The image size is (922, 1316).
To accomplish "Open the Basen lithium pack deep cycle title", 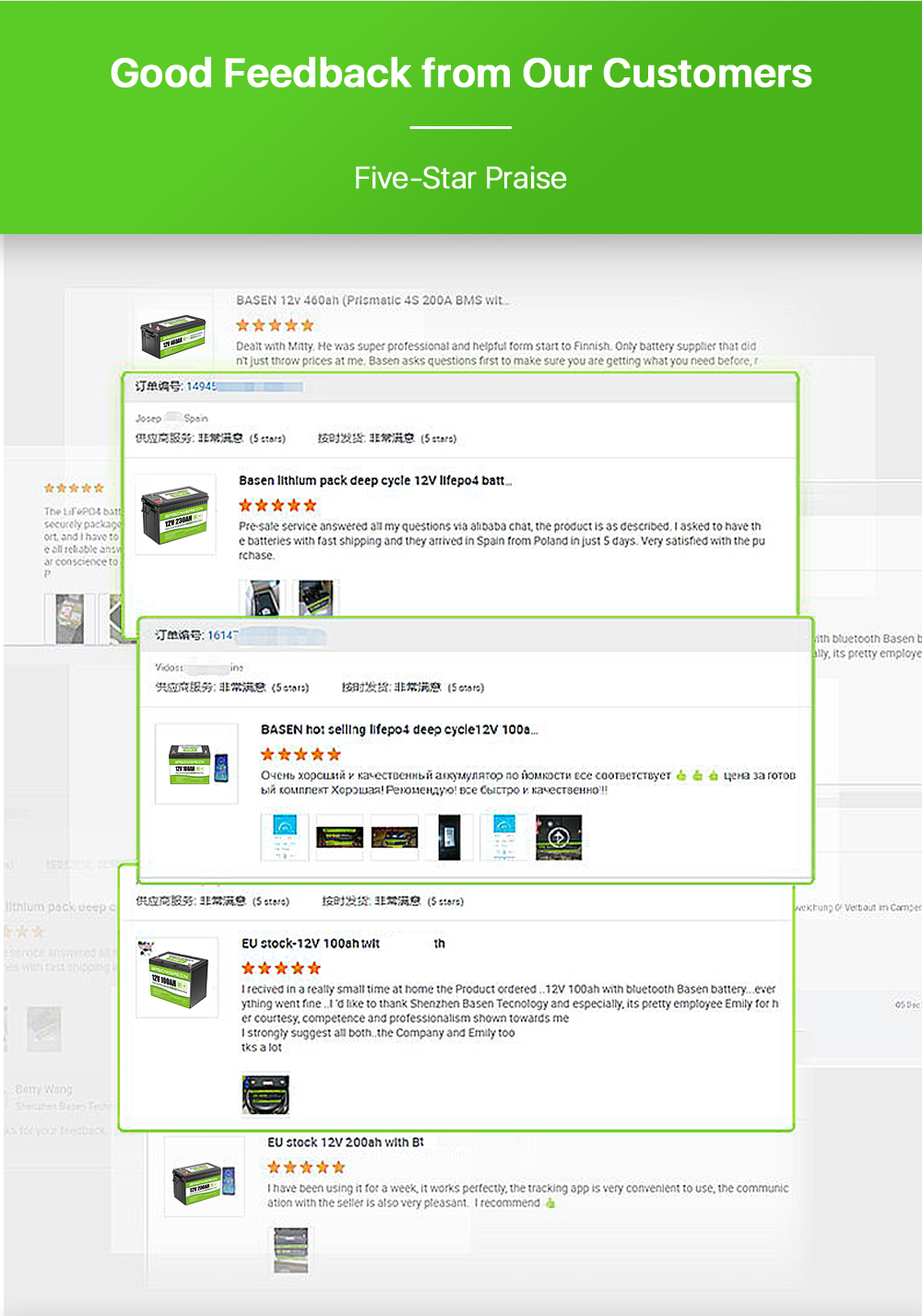I will click(x=374, y=480).
